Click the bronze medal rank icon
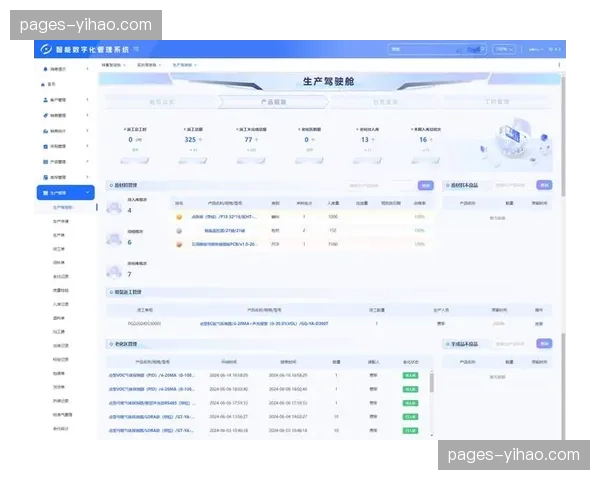Viewport: 600px width, 480px height. click(179, 244)
